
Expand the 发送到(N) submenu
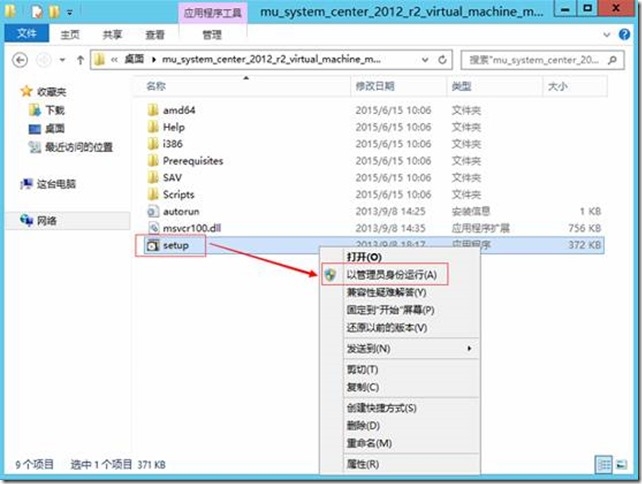(x=409, y=348)
